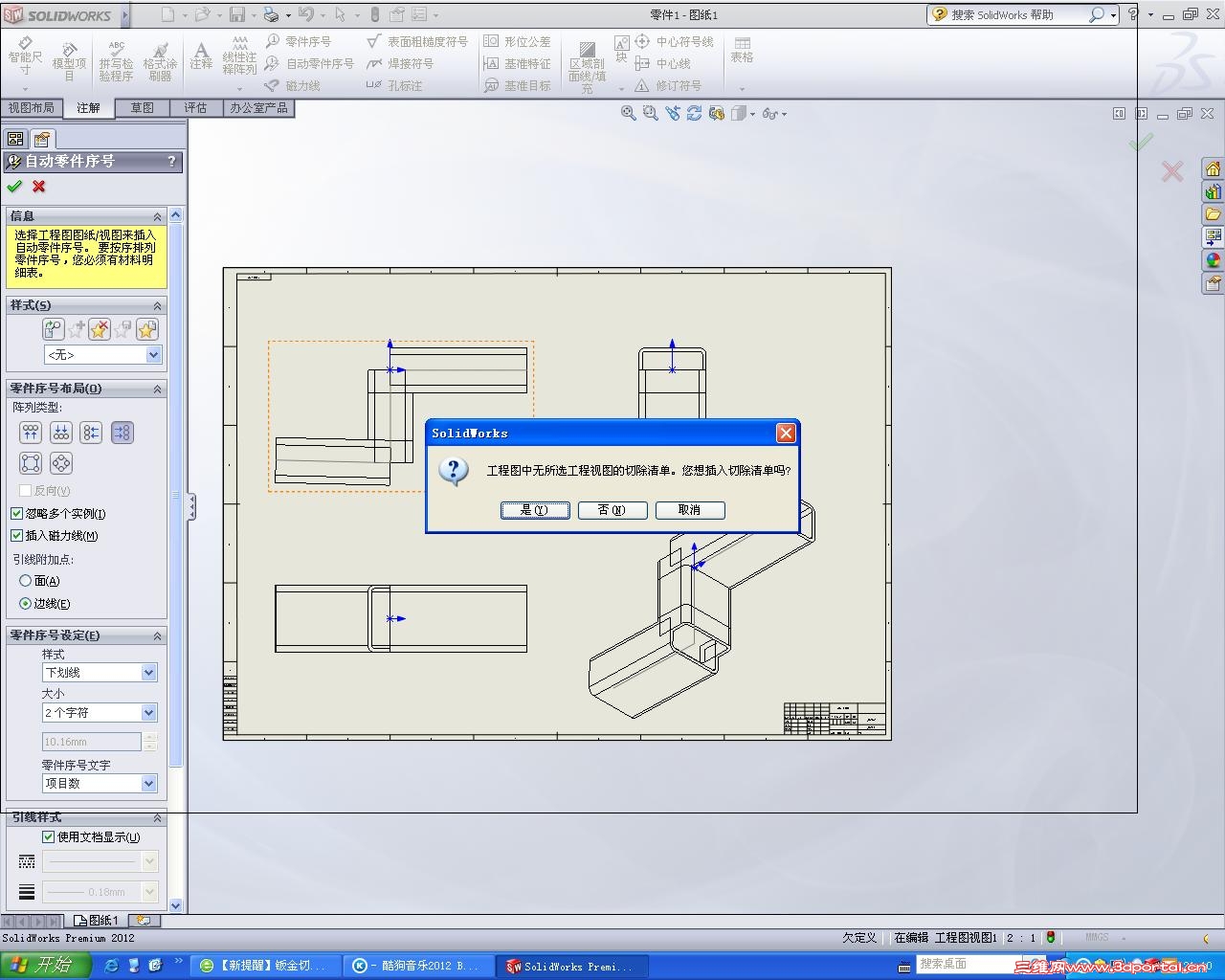Click 否(N) in the SolidWorks dialog

[612, 510]
